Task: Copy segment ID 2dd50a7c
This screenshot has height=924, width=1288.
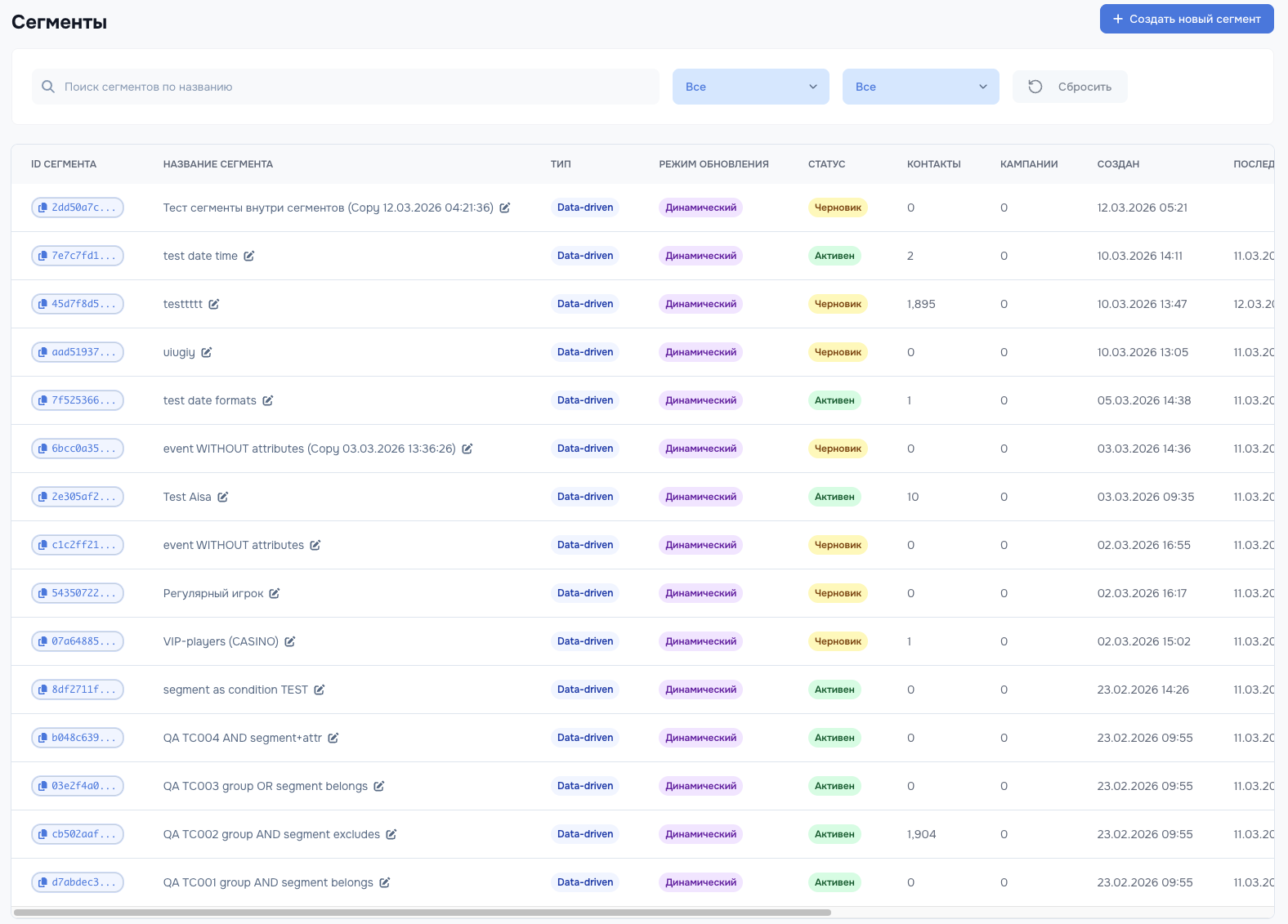Action: [x=78, y=208]
